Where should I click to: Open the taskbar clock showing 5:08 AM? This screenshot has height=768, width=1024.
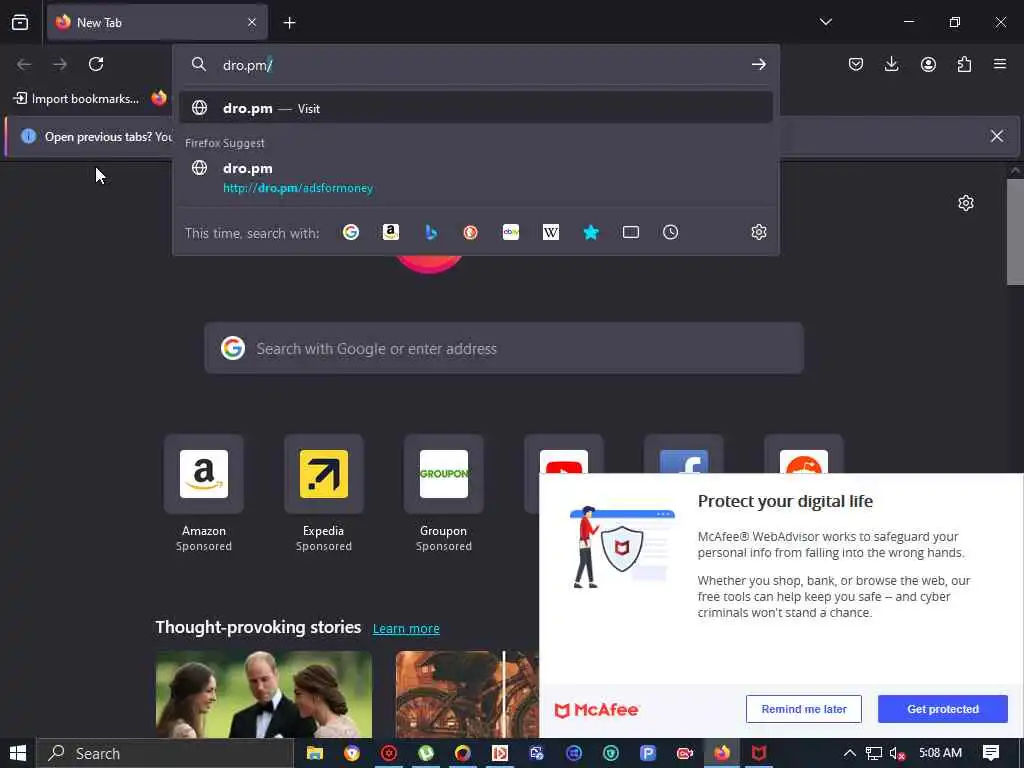940,753
